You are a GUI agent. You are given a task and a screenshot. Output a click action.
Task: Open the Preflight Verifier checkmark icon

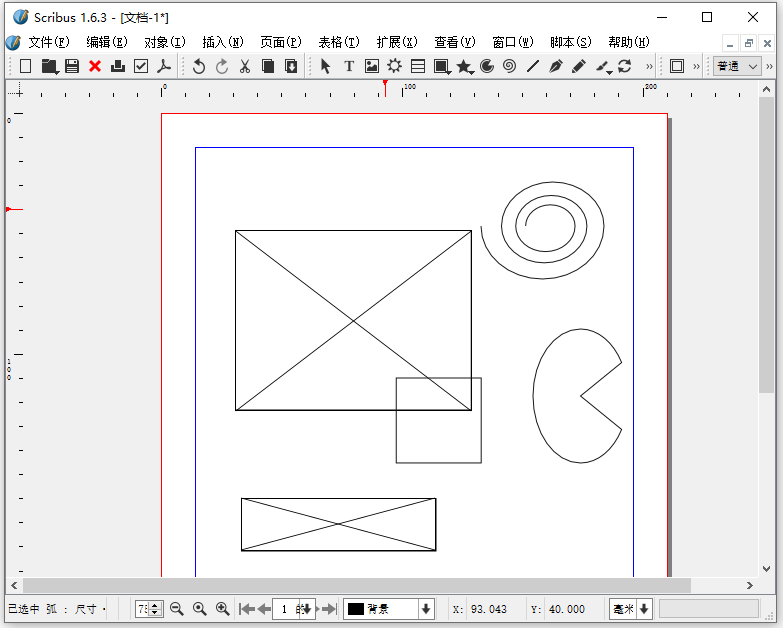141,66
